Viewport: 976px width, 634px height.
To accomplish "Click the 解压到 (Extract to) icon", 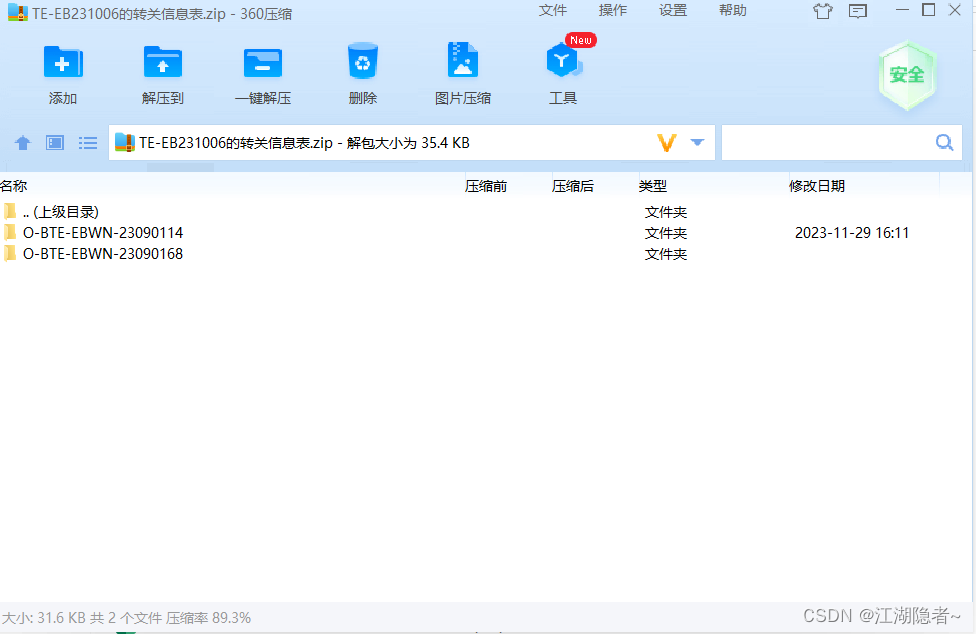I will (x=162, y=62).
